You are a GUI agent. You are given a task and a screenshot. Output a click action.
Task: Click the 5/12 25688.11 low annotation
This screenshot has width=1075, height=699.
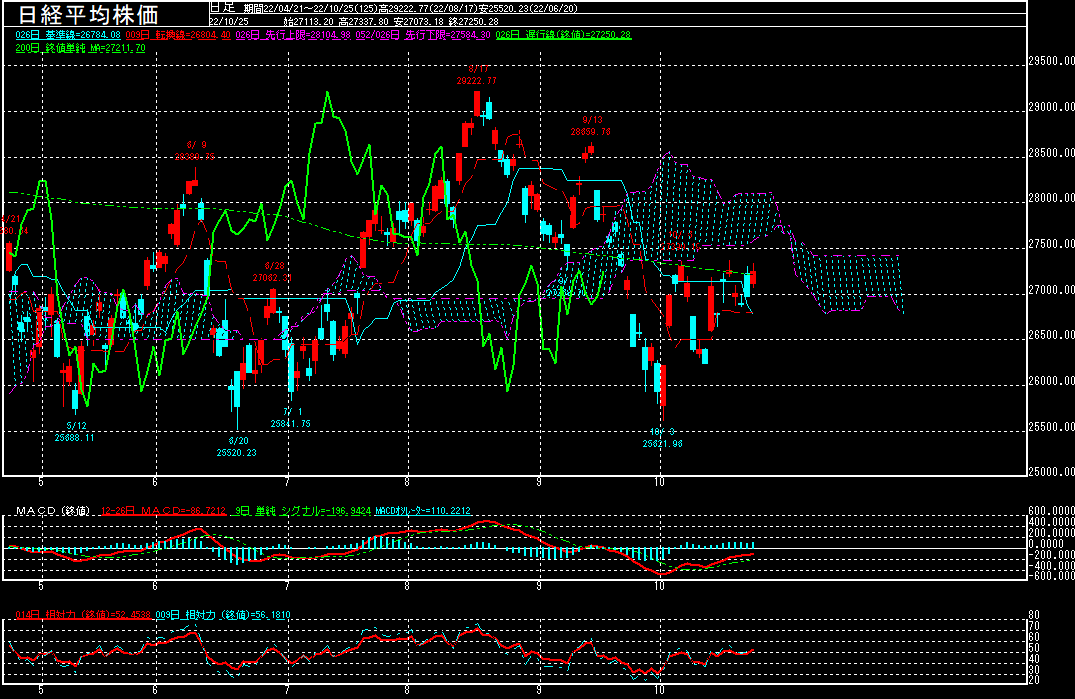[x=75, y=432]
